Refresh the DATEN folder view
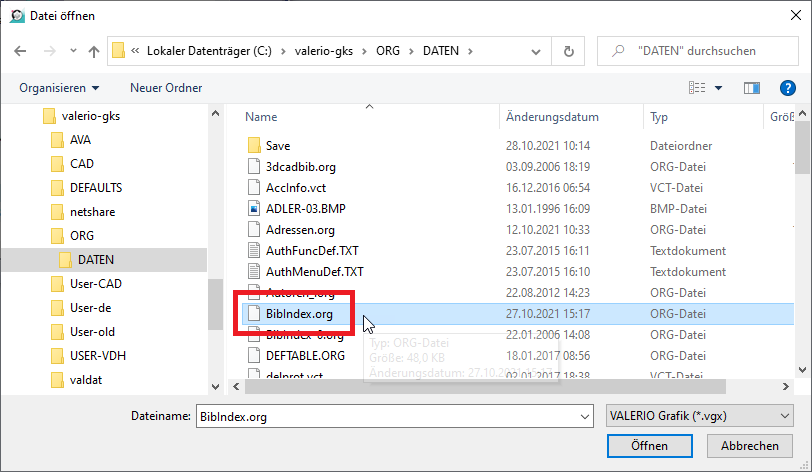 coord(568,50)
